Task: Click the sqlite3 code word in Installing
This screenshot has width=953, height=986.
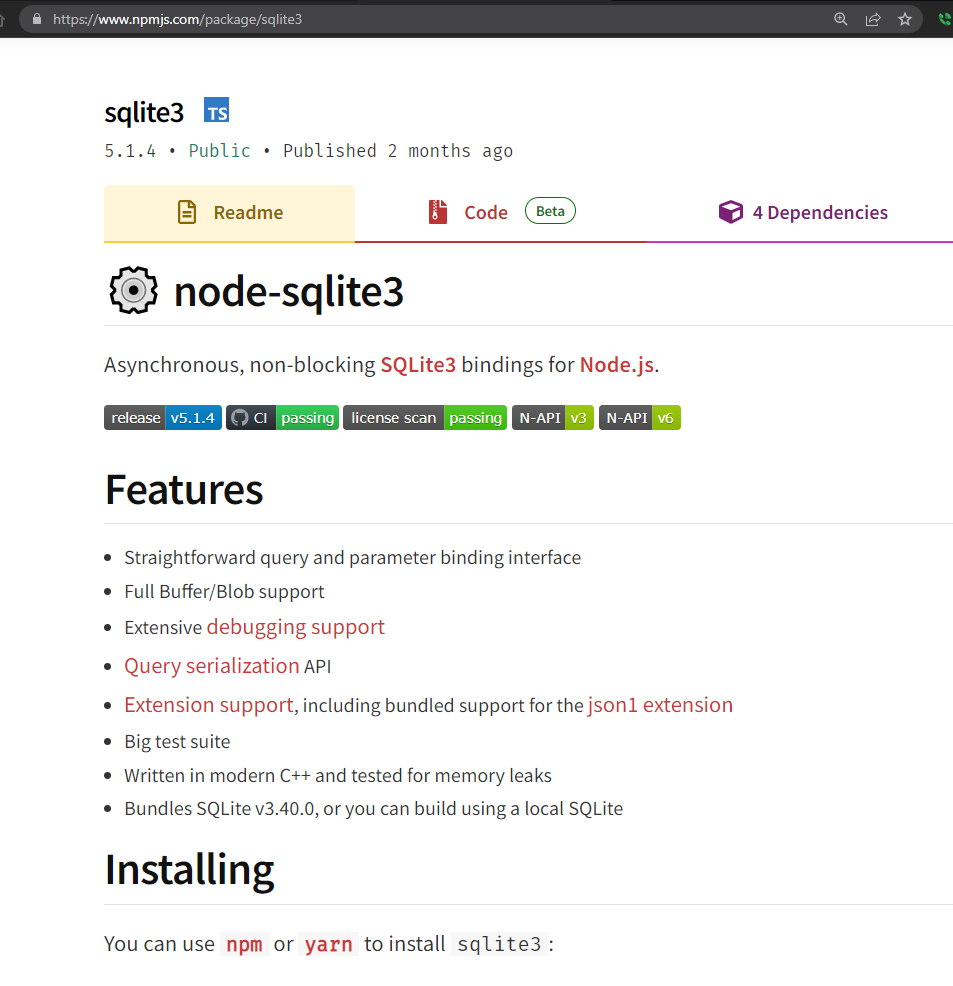Action: (499, 944)
